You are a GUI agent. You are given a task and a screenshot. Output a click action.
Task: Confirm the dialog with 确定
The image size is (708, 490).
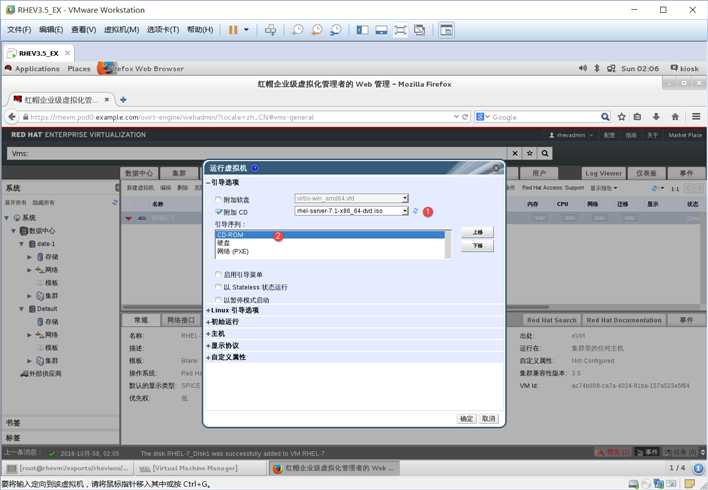466,419
